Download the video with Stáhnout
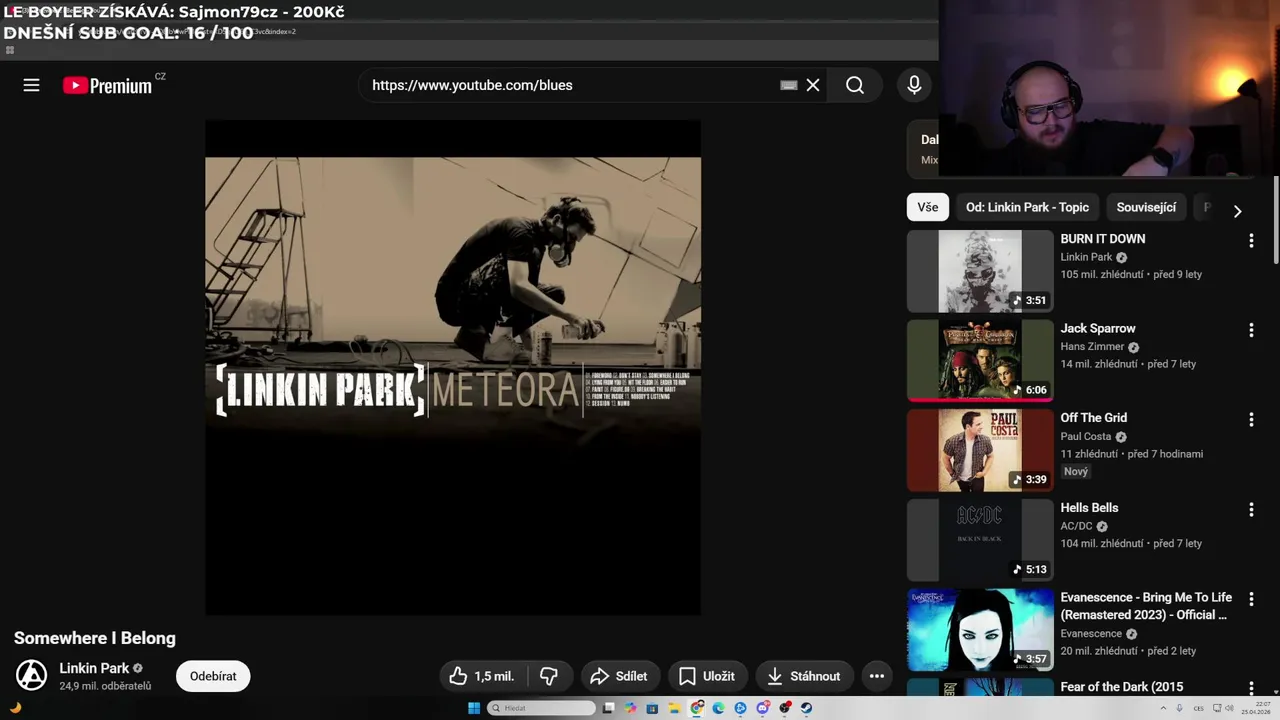Image resolution: width=1280 pixels, height=720 pixels. (x=803, y=676)
